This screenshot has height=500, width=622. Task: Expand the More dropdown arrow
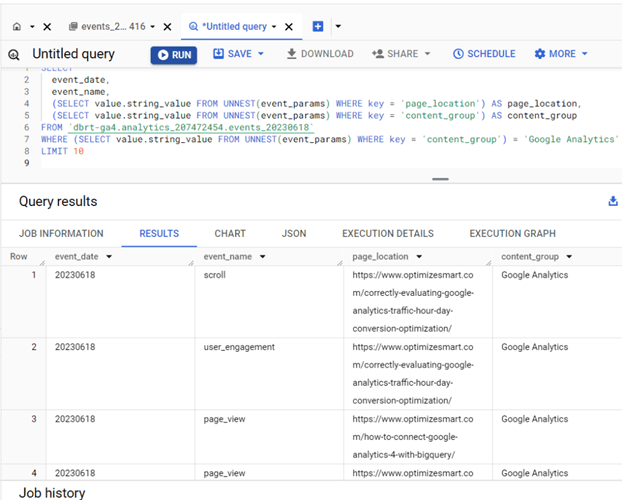tap(584, 54)
